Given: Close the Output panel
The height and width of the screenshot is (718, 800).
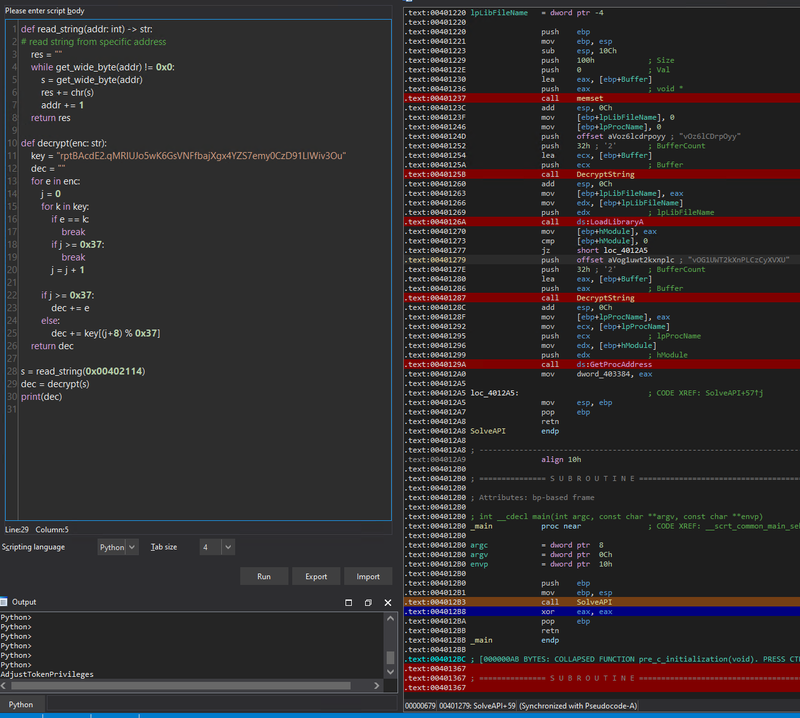Looking at the screenshot, I should click(x=388, y=603).
